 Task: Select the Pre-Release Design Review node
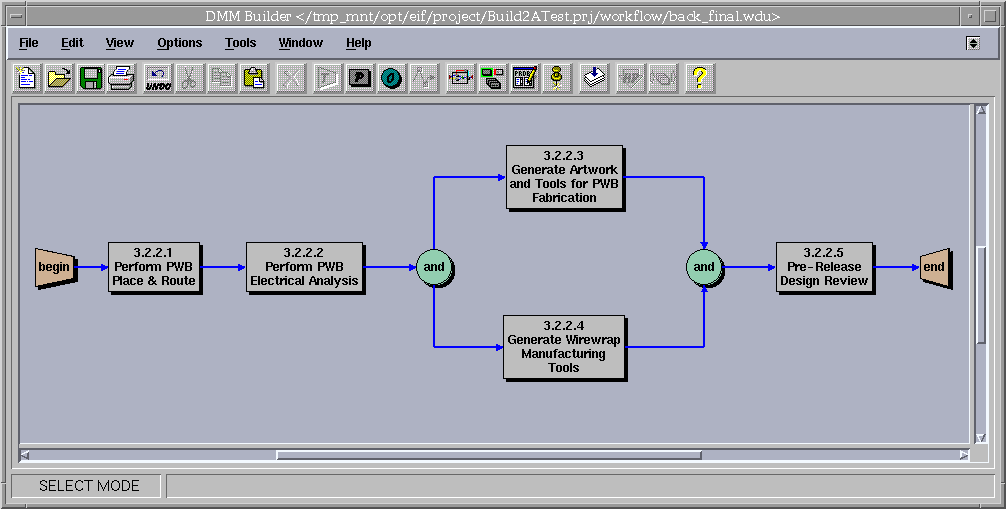click(x=825, y=267)
